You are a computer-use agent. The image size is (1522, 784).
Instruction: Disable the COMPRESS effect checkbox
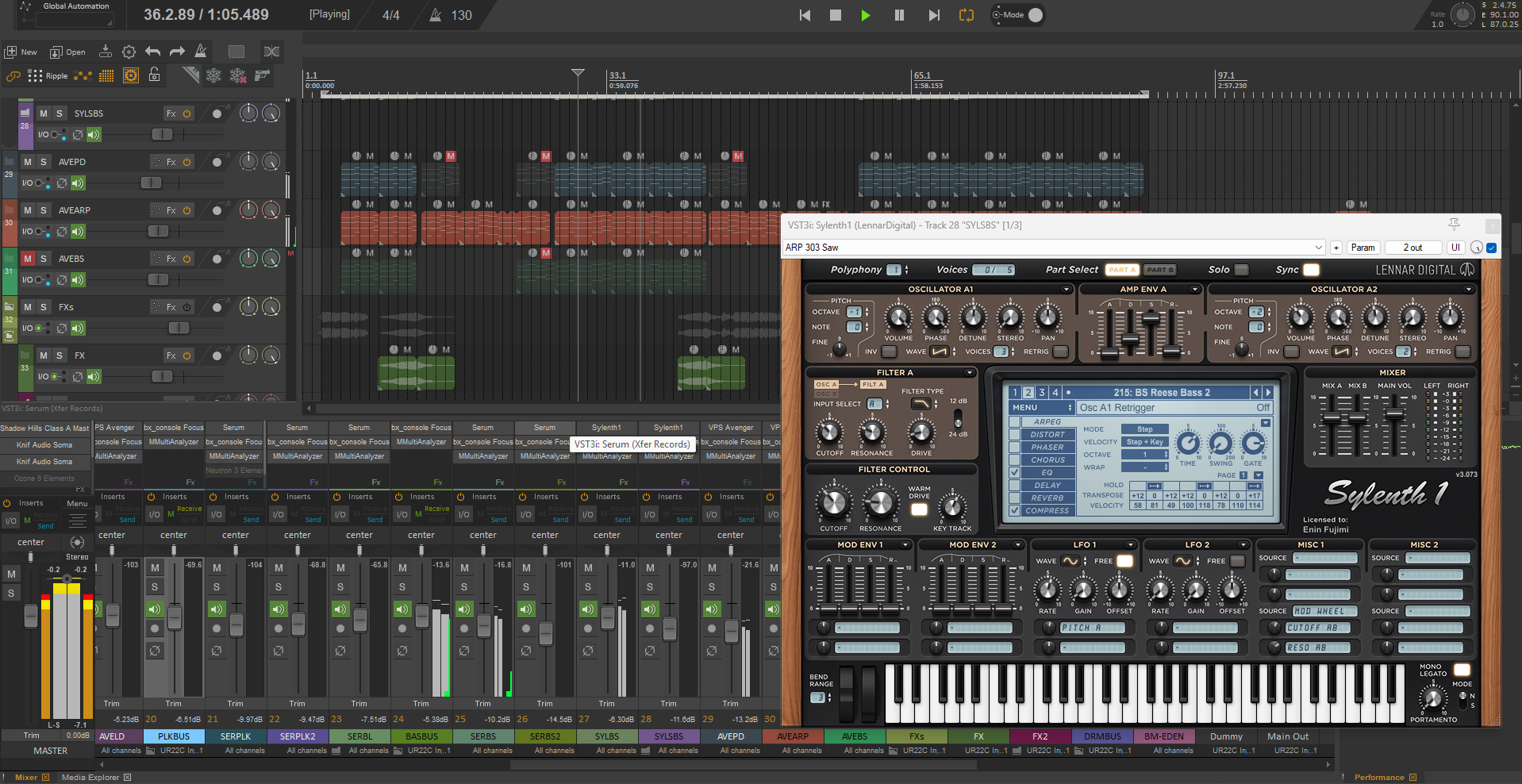pyautogui.click(x=1014, y=510)
